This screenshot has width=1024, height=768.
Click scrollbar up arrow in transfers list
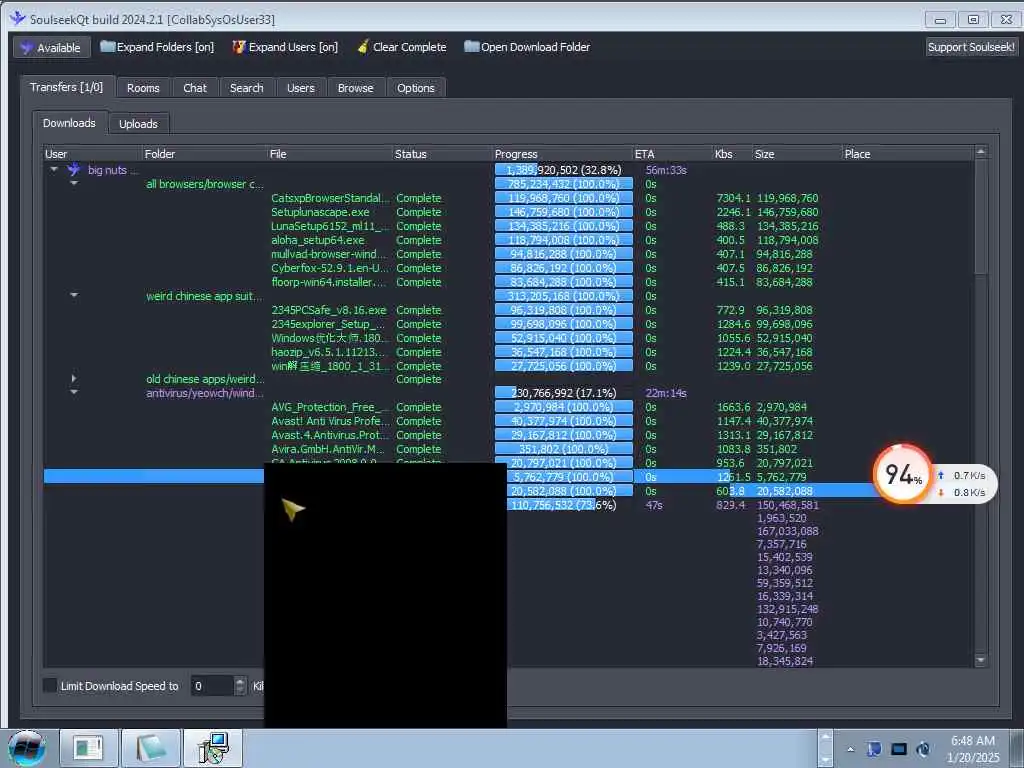tap(980, 152)
